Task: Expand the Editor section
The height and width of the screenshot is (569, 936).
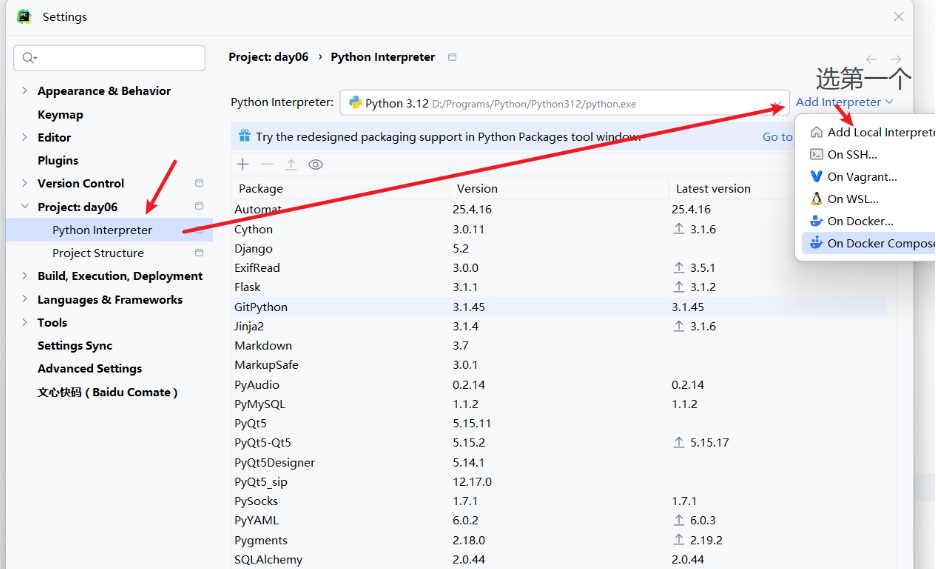Action: coord(24,137)
